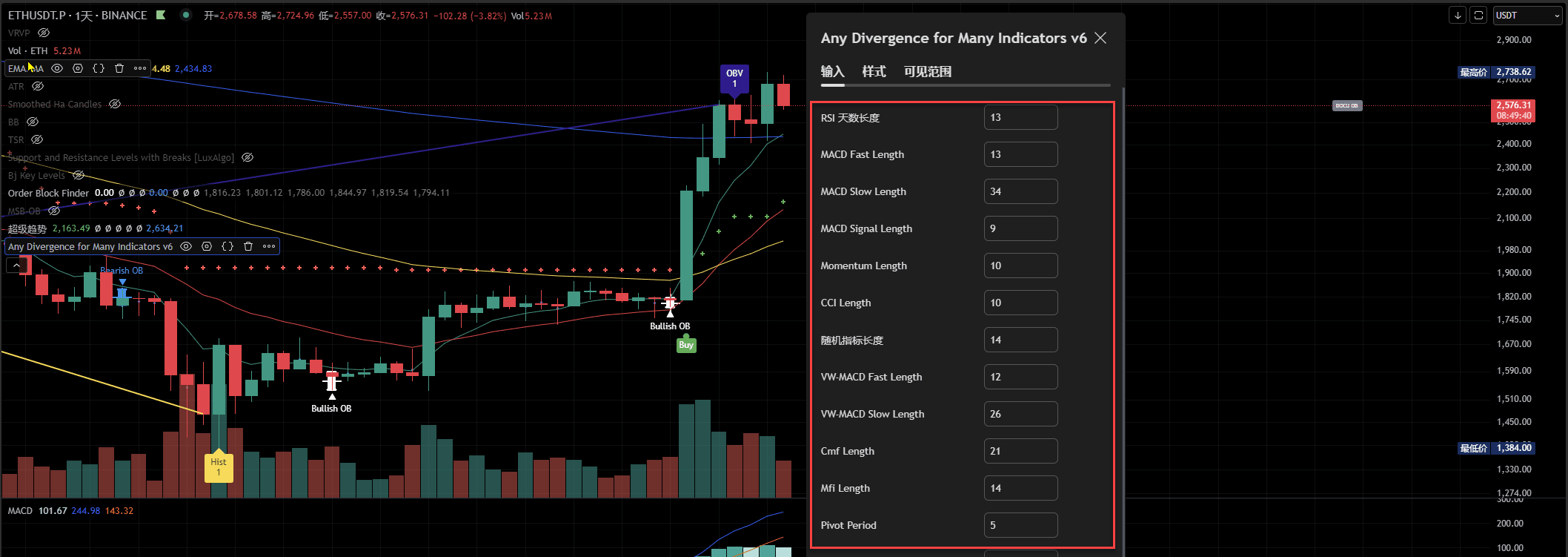The width and height of the screenshot is (1568, 557).
Task: Click the green market status dot
Action: (x=186, y=15)
